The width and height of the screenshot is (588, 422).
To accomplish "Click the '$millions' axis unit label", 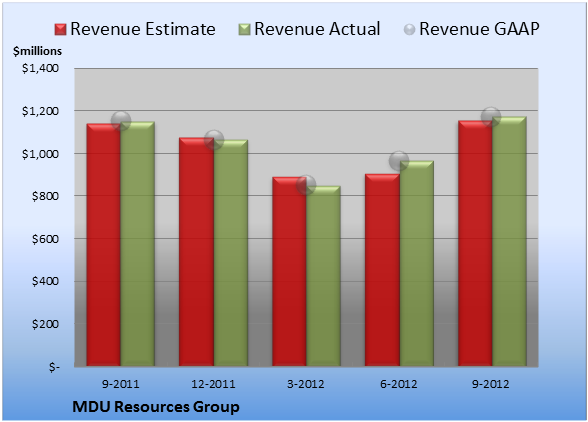I will [38, 51].
